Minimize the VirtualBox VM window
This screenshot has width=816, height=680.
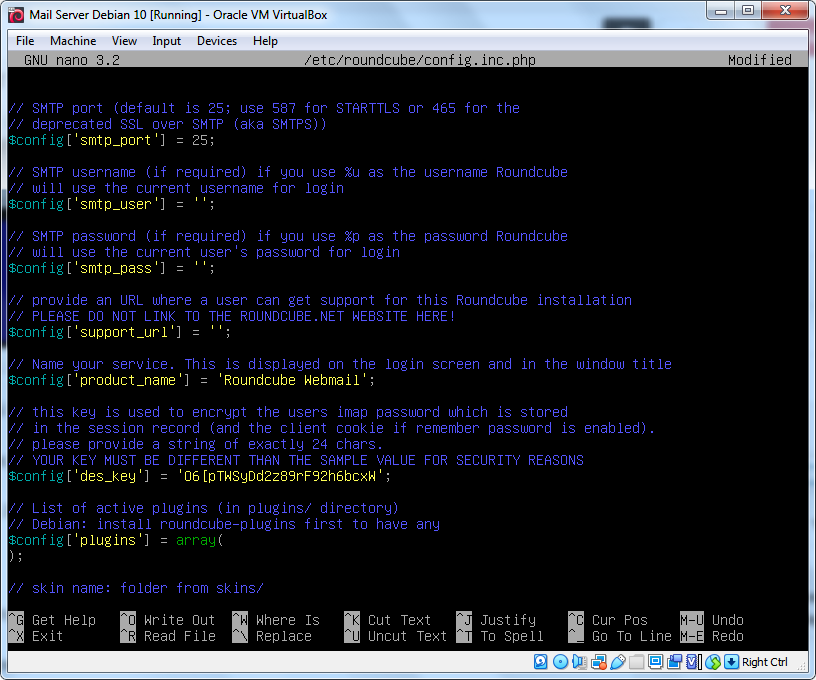click(721, 11)
